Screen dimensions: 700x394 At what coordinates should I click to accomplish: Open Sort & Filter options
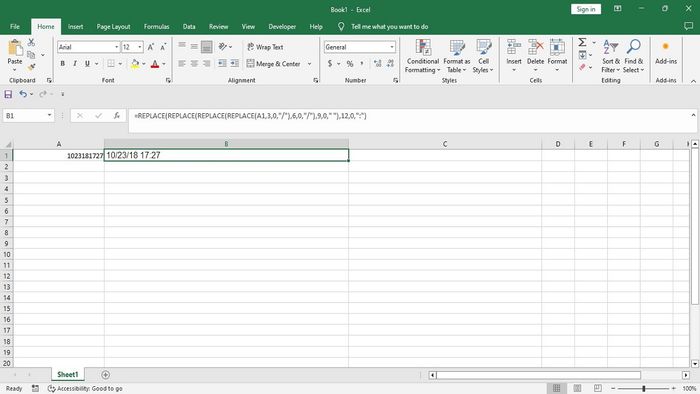click(611, 56)
